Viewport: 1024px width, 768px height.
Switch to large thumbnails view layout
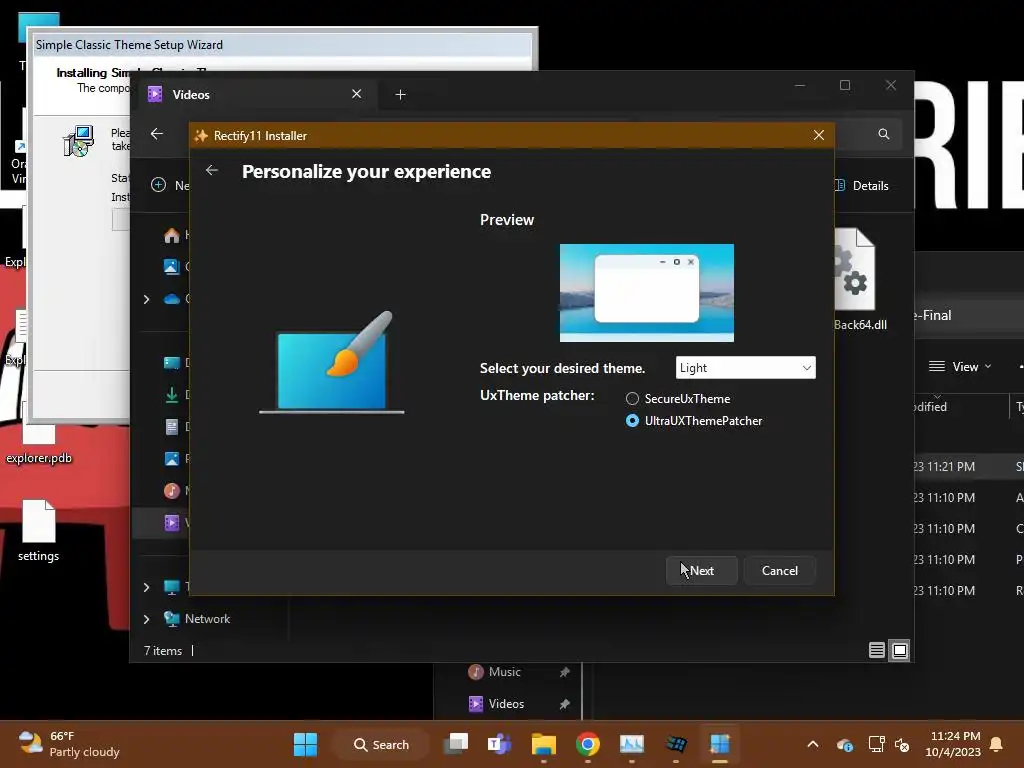pyautogui.click(x=900, y=650)
